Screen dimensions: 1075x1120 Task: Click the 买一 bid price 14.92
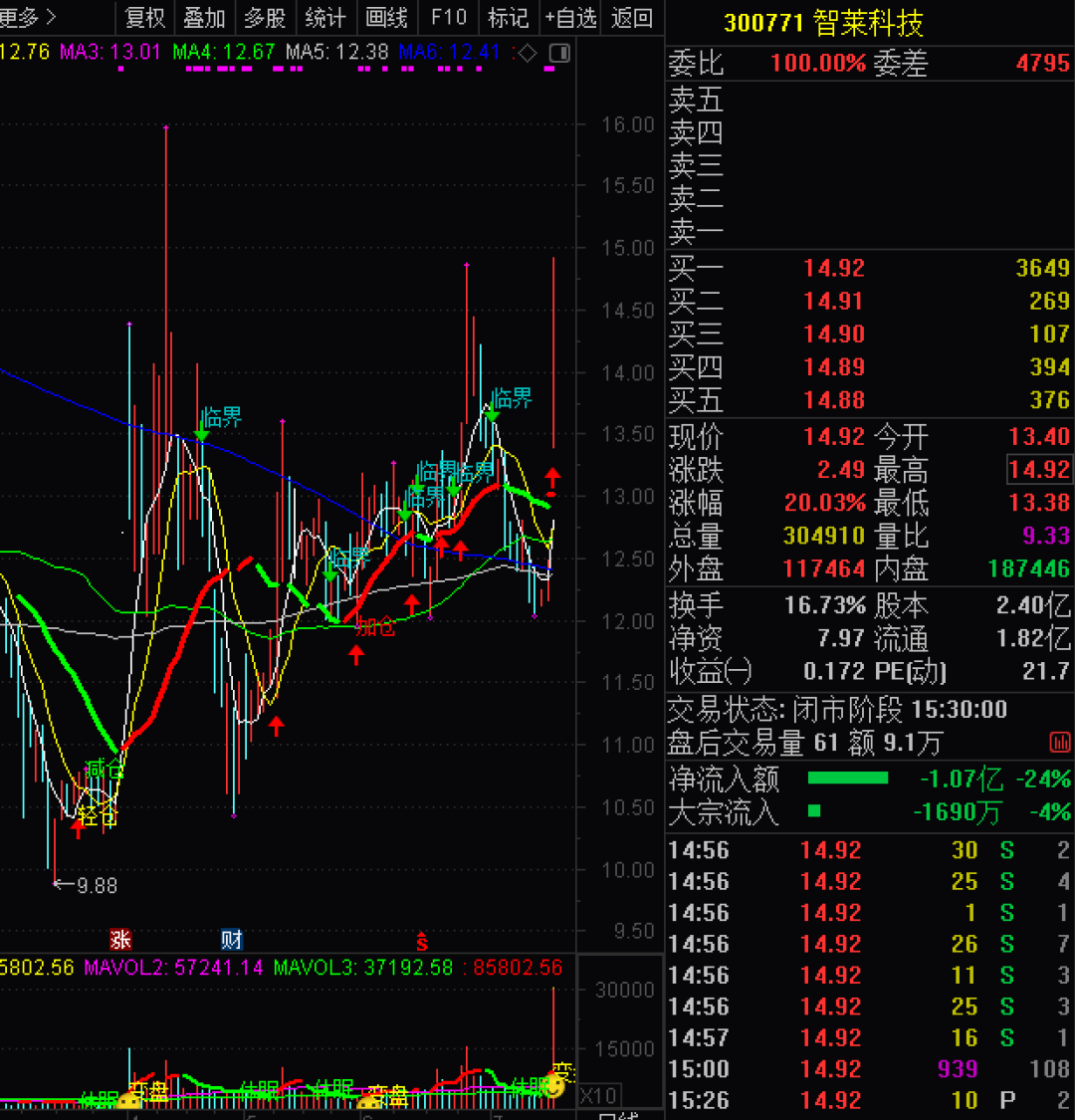[x=834, y=268]
